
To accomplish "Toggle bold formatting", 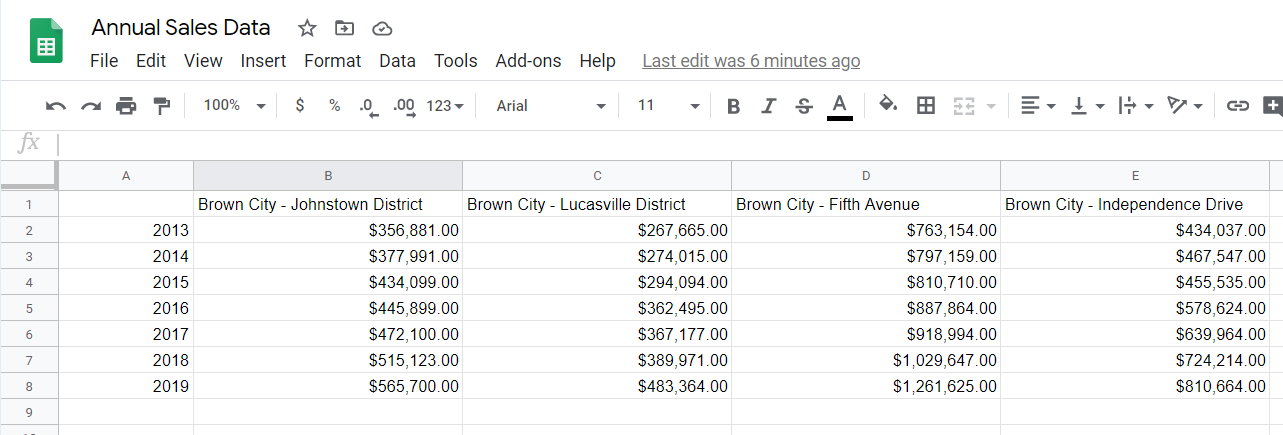I will [x=734, y=106].
